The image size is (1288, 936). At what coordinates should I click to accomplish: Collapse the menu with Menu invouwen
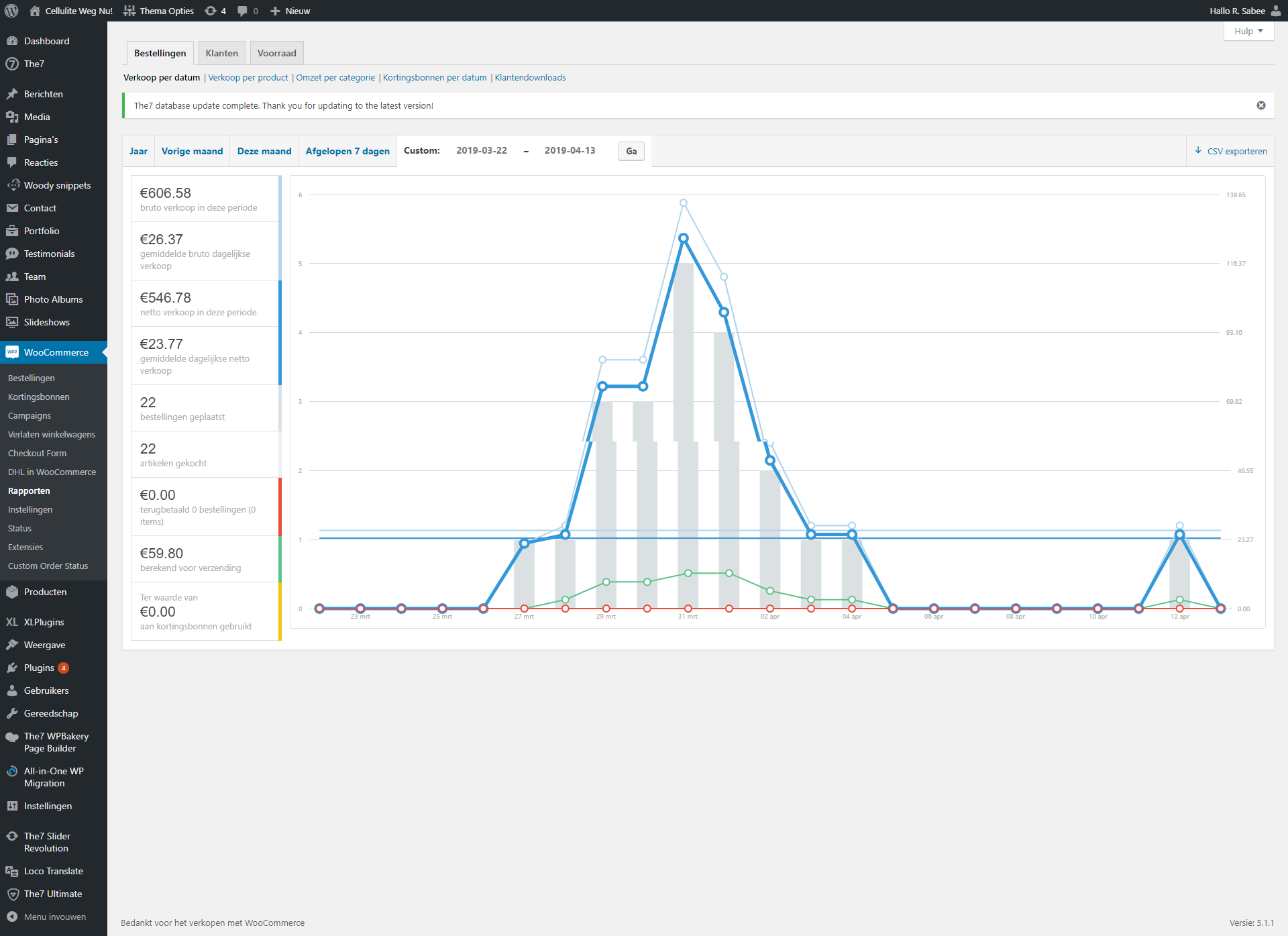(54, 917)
